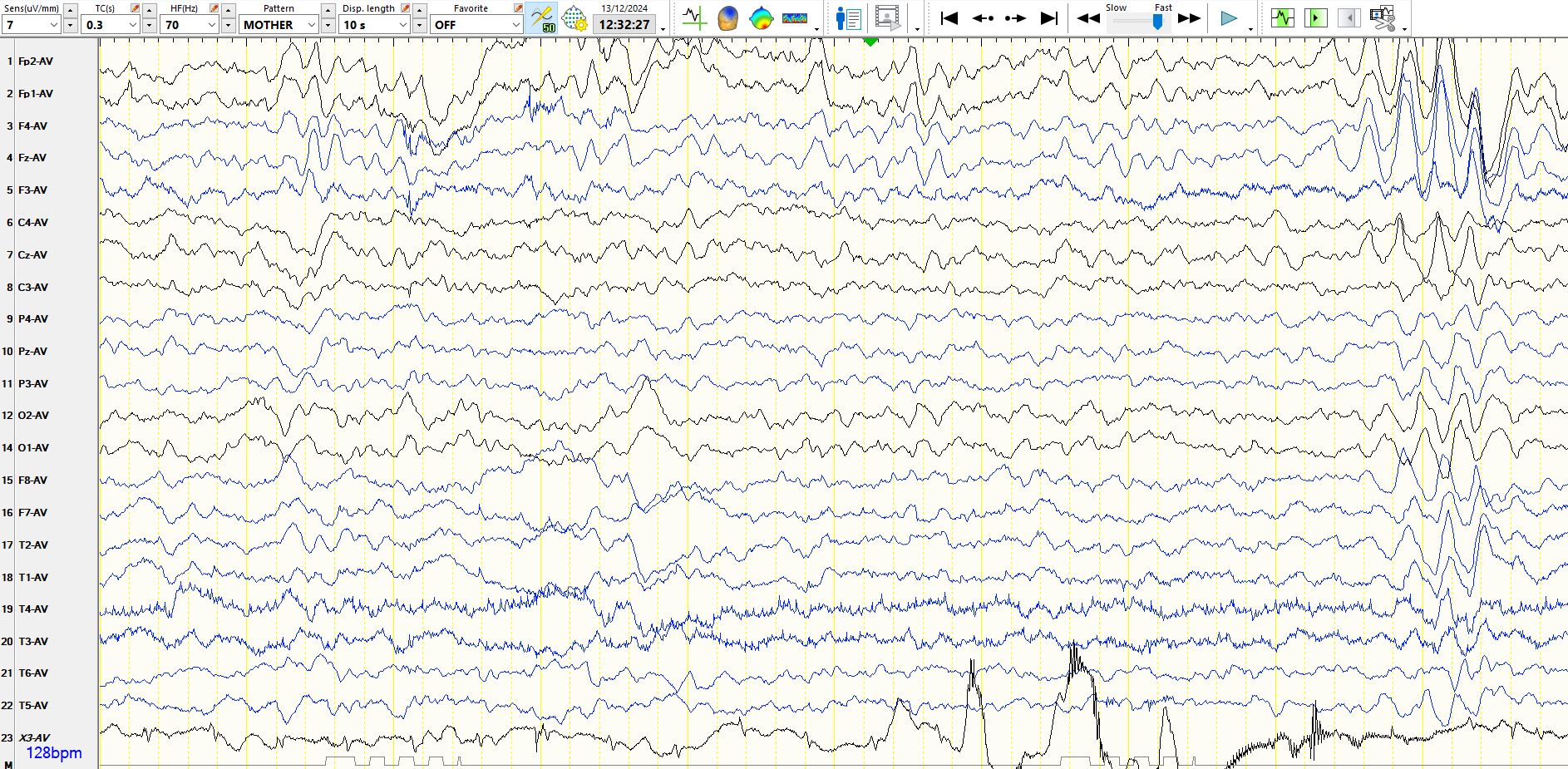Click the edit pencil next to Disp. length
The height and width of the screenshot is (769, 1568).
406,8
